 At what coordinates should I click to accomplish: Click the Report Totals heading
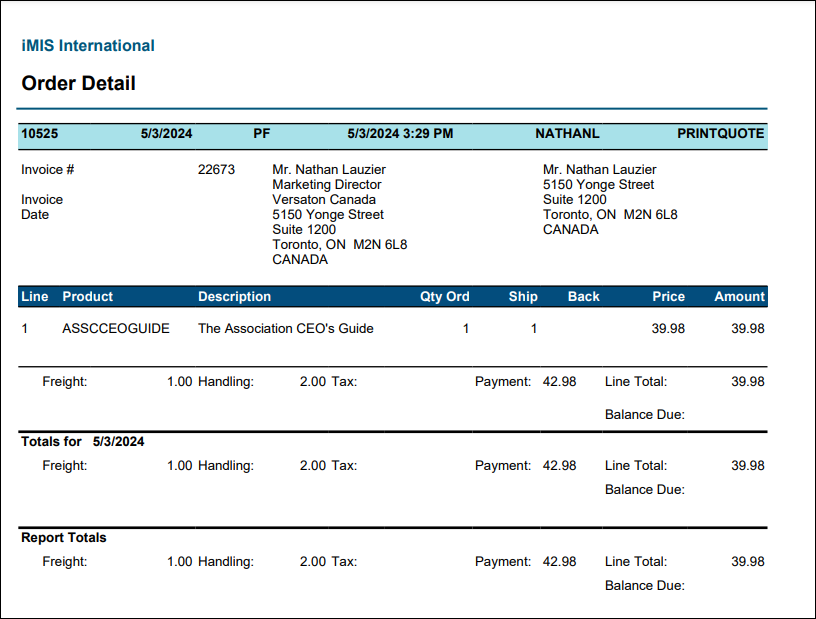click(x=64, y=538)
